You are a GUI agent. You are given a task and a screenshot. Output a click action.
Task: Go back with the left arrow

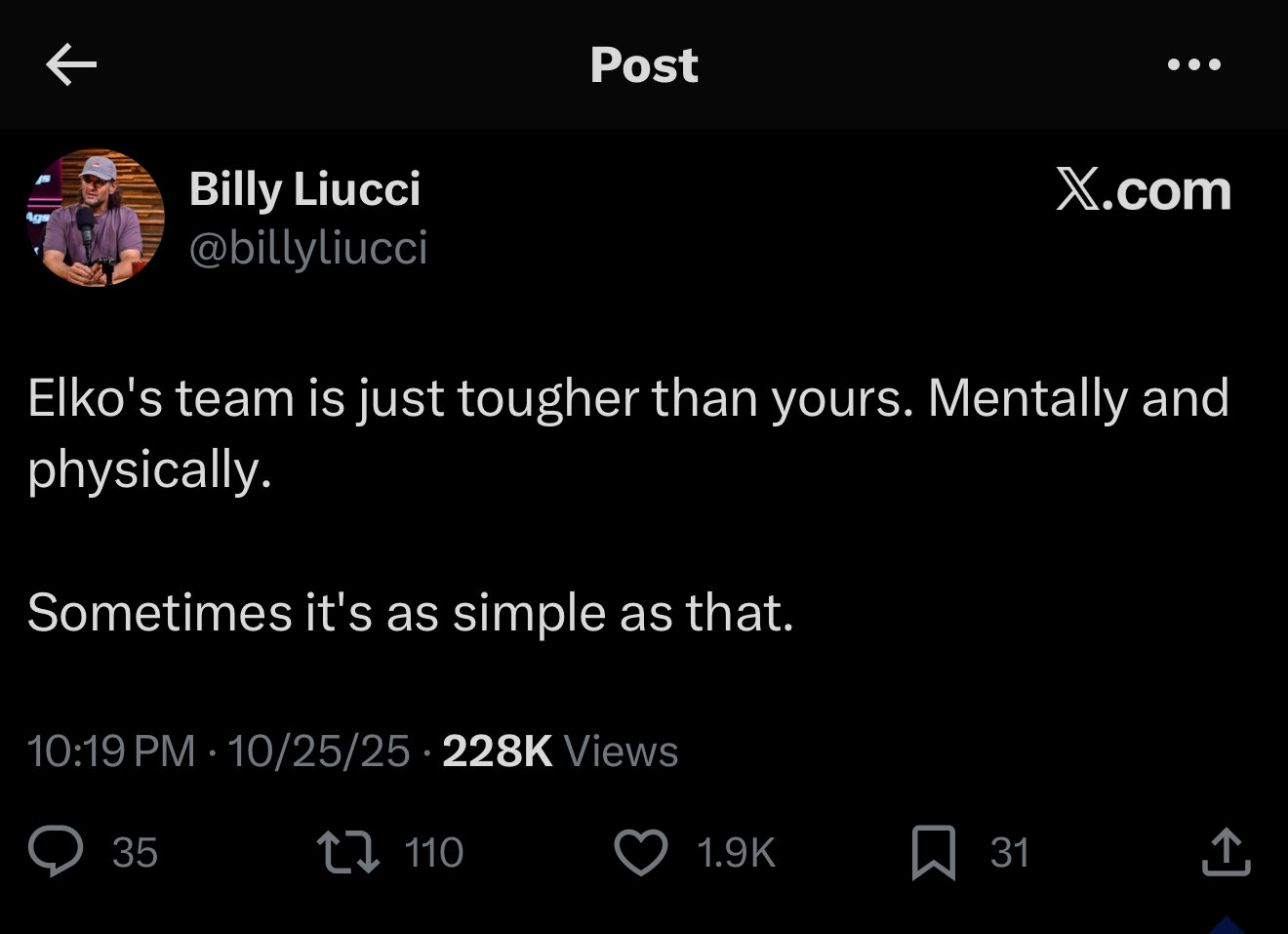(71, 64)
